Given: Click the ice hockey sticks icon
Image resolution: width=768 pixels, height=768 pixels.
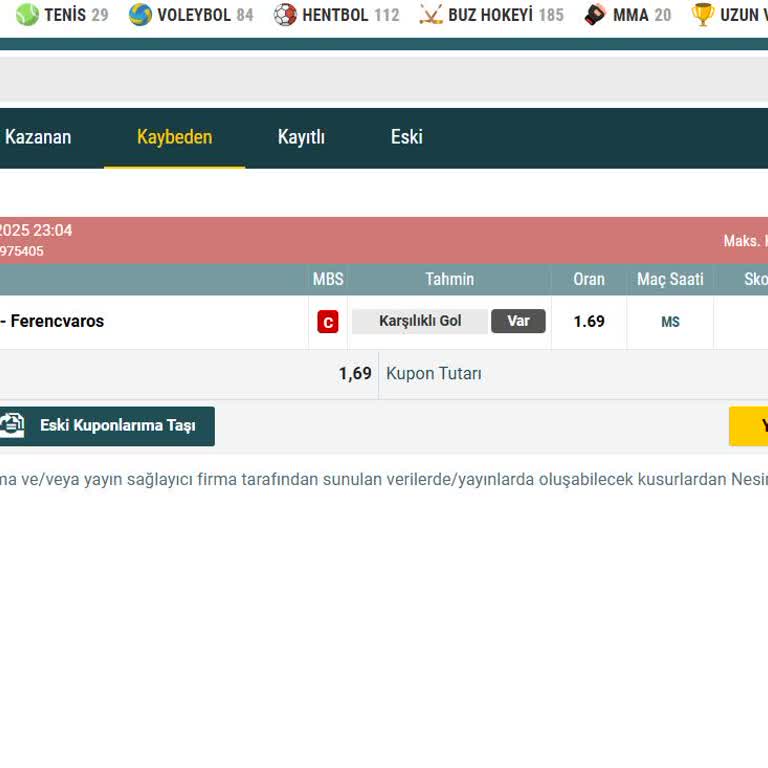Looking at the screenshot, I should [x=431, y=15].
